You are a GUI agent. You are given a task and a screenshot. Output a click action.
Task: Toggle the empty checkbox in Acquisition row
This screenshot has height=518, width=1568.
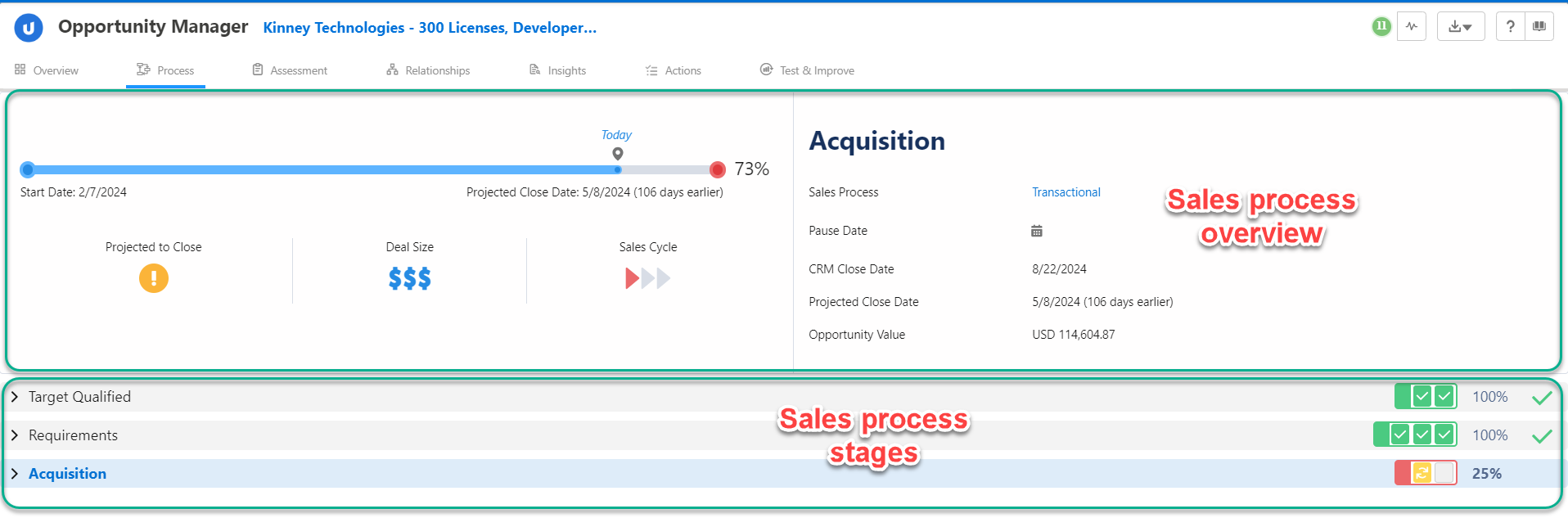[x=1444, y=473]
